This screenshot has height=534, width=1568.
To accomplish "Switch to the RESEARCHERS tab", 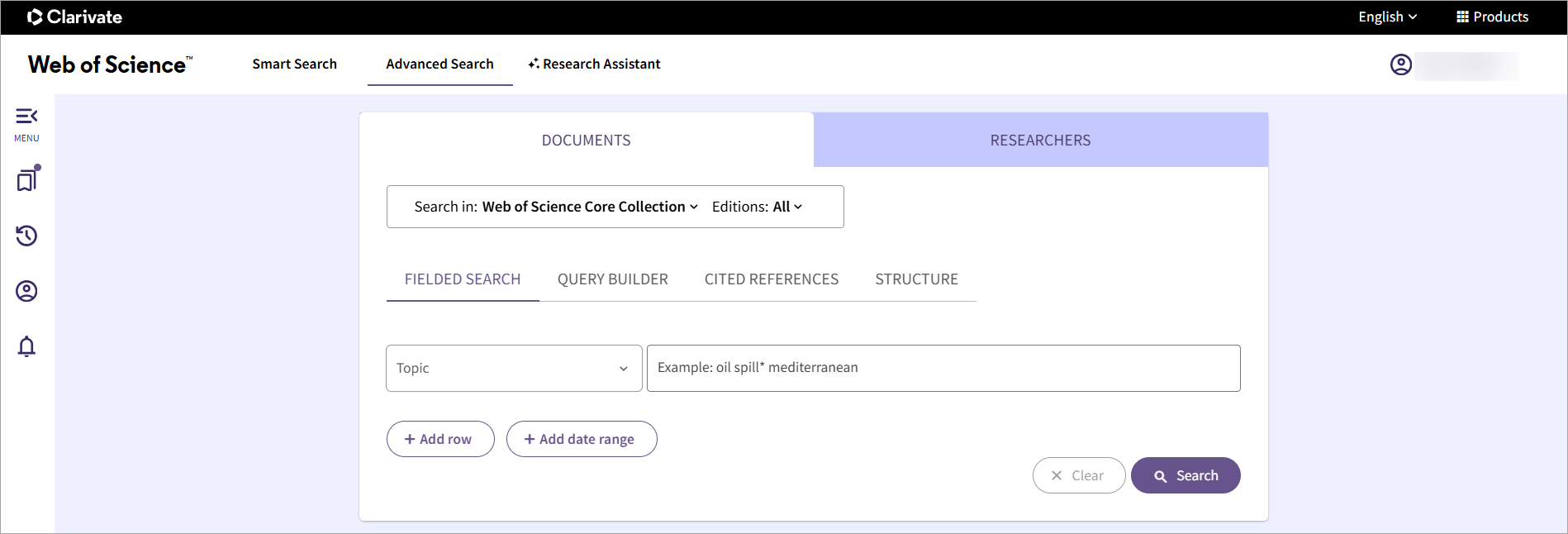I will (1041, 140).
